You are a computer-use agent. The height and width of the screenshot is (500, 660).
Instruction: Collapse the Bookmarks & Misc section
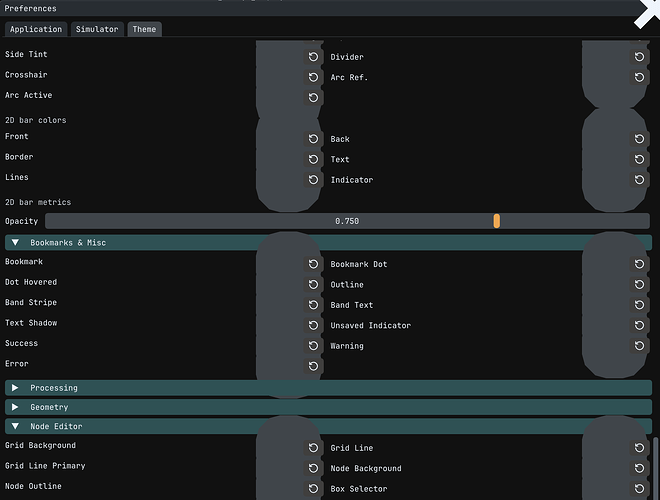(x=328, y=242)
